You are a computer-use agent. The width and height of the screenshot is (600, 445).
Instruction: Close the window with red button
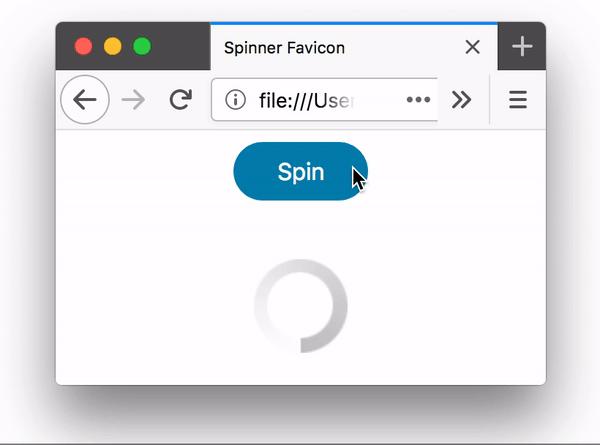[83, 47]
